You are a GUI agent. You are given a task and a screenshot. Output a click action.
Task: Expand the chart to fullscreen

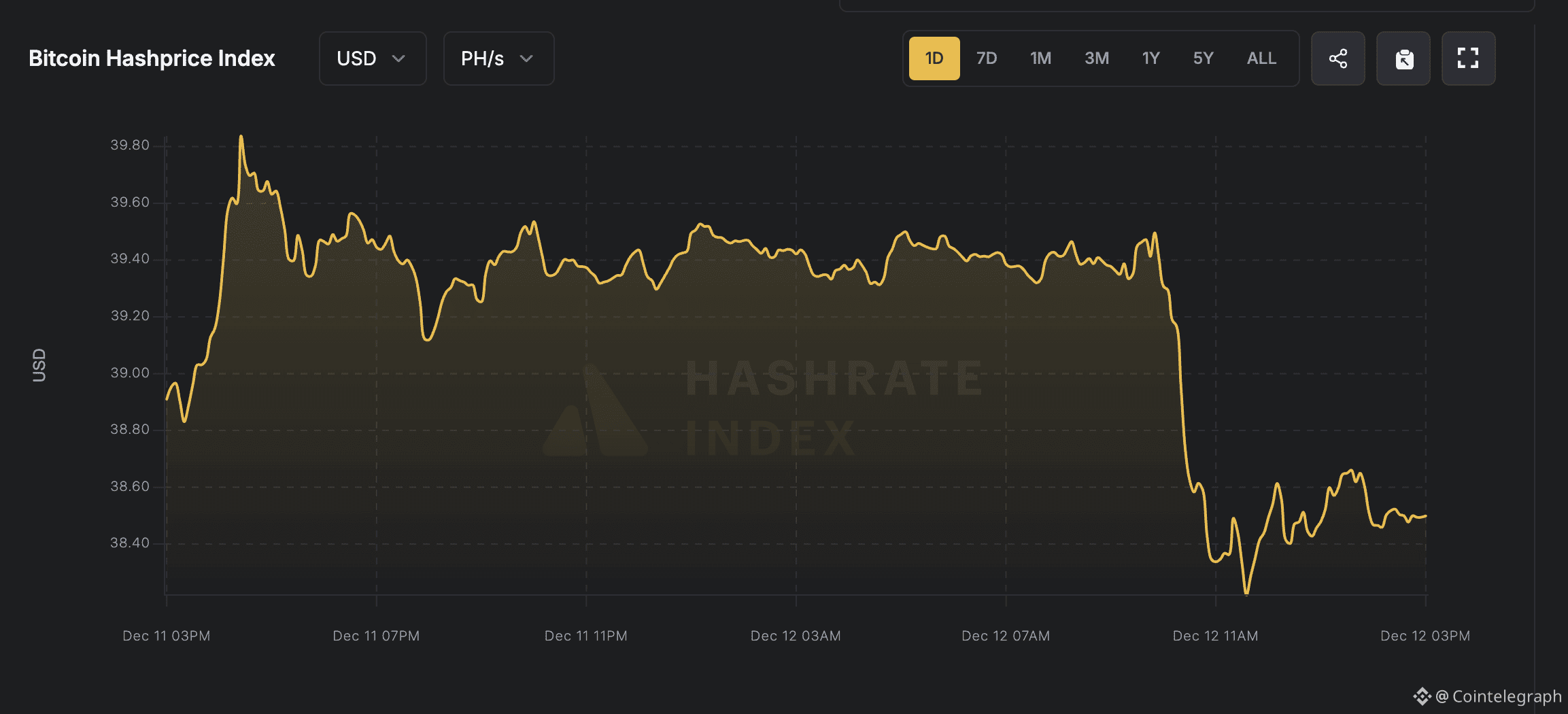point(1468,58)
